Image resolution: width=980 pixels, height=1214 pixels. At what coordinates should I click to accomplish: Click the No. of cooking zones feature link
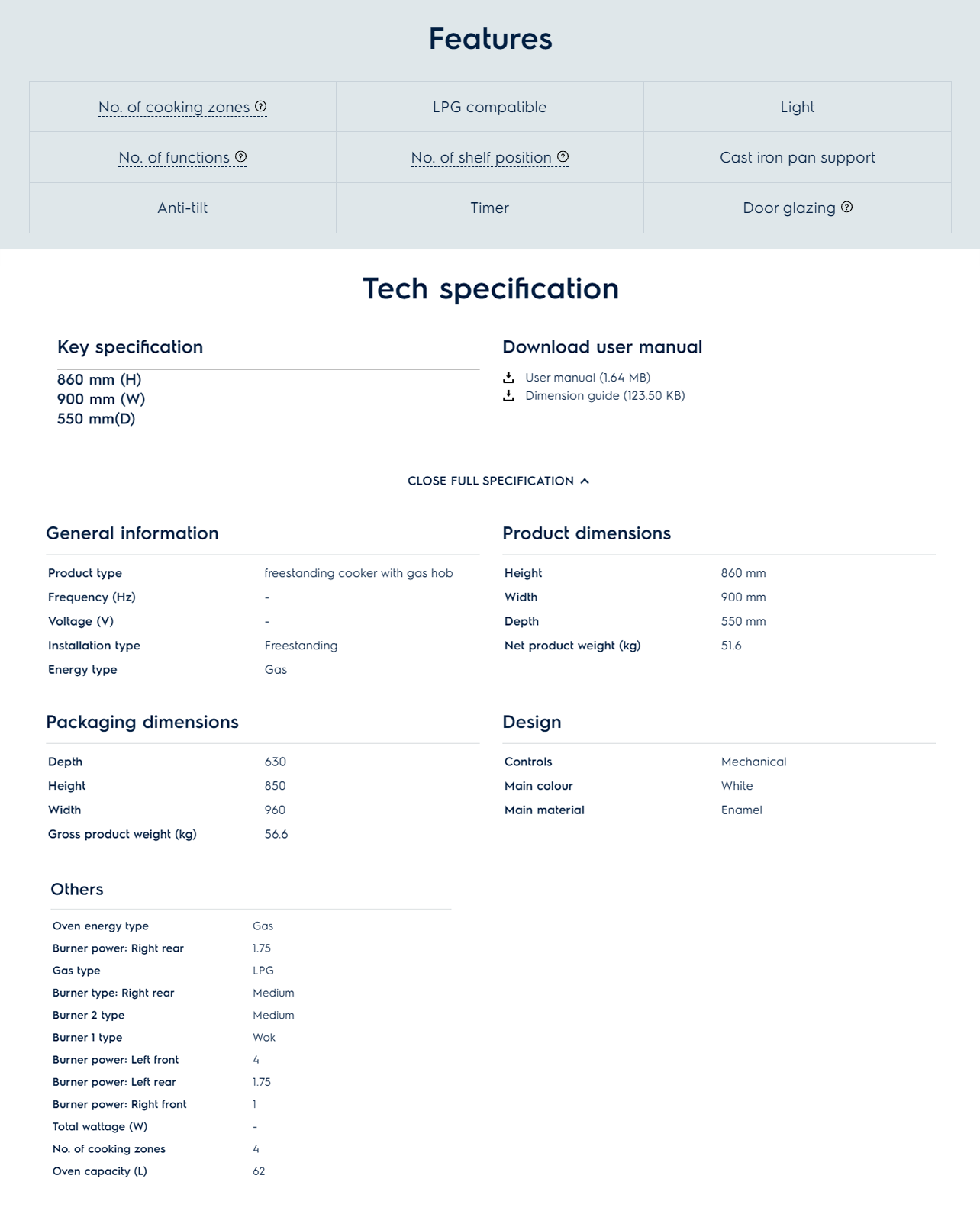[x=174, y=107]
